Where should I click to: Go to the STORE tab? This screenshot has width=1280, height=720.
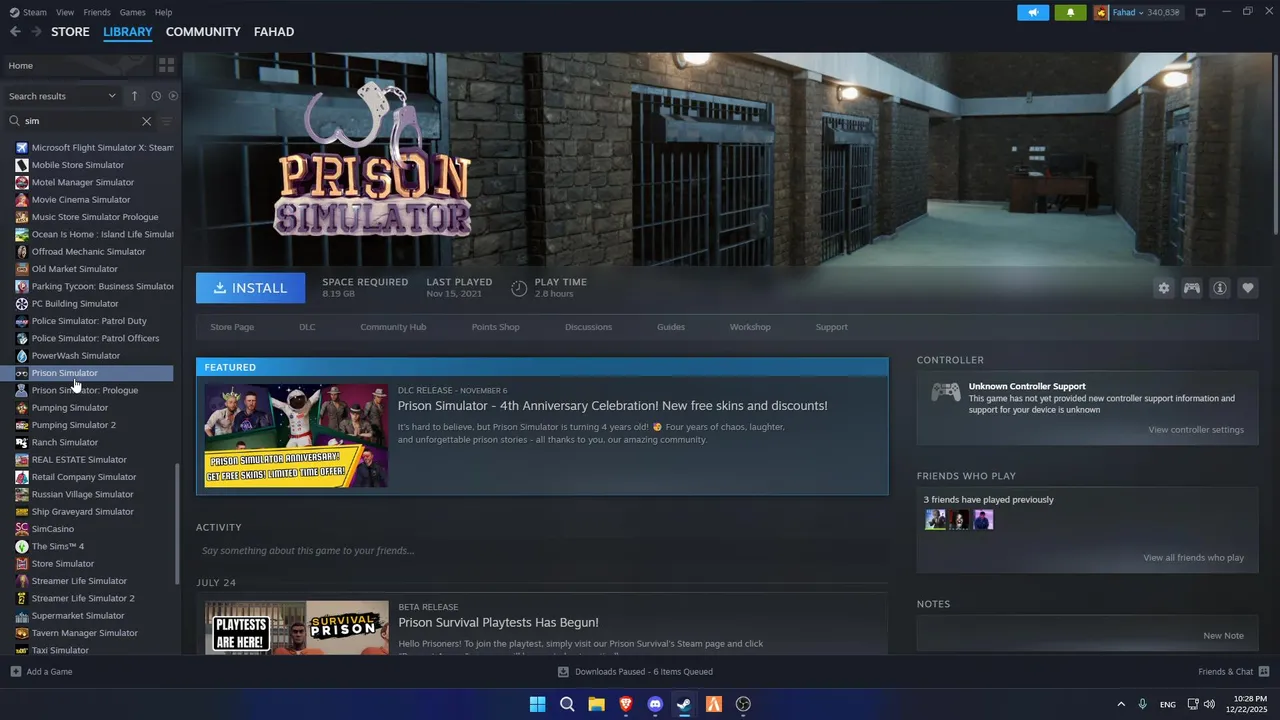pos(70,32)
